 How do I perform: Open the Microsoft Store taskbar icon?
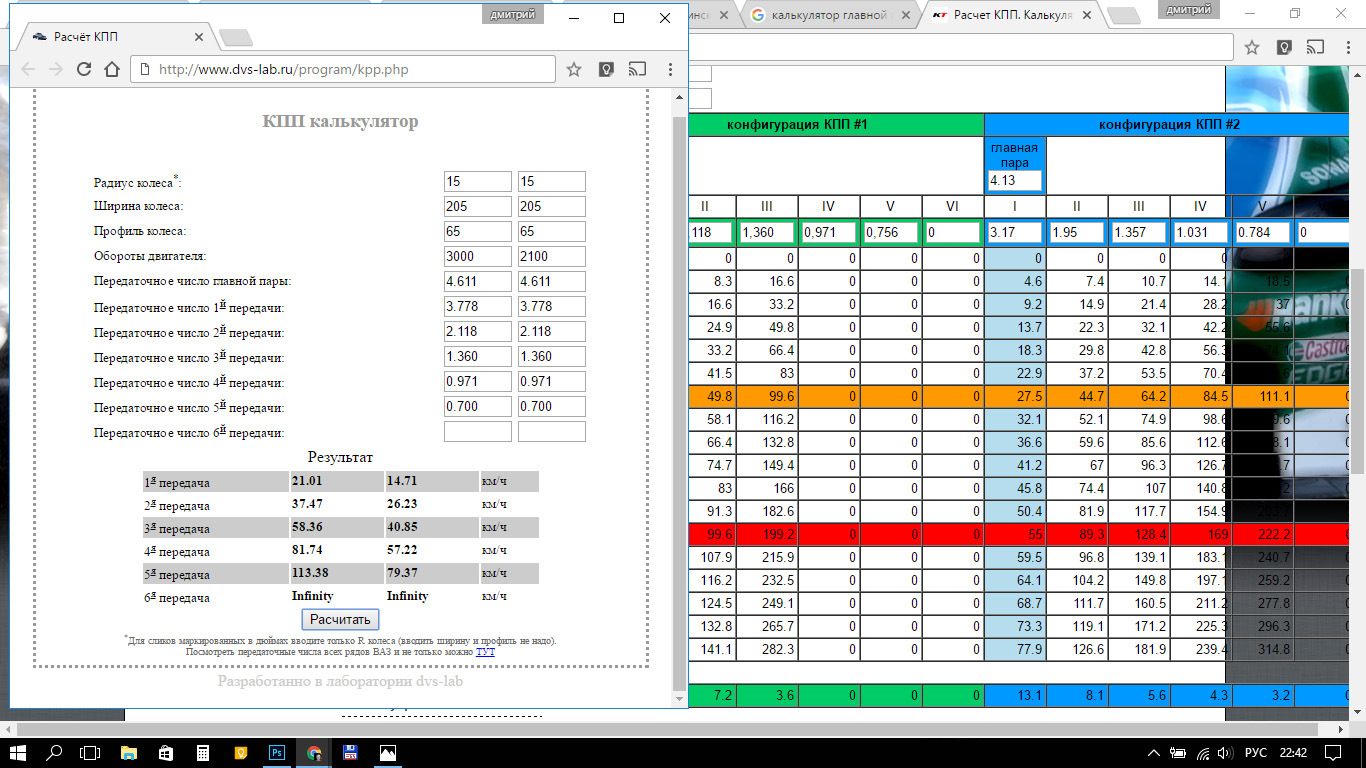click(x=166, y=753)
